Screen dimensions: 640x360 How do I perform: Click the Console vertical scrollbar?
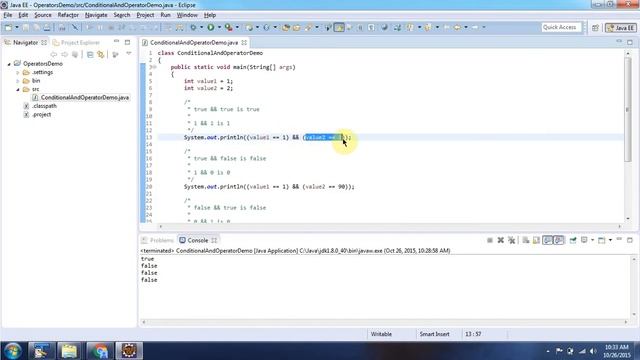pyautogui.click(x=634, y=287)
